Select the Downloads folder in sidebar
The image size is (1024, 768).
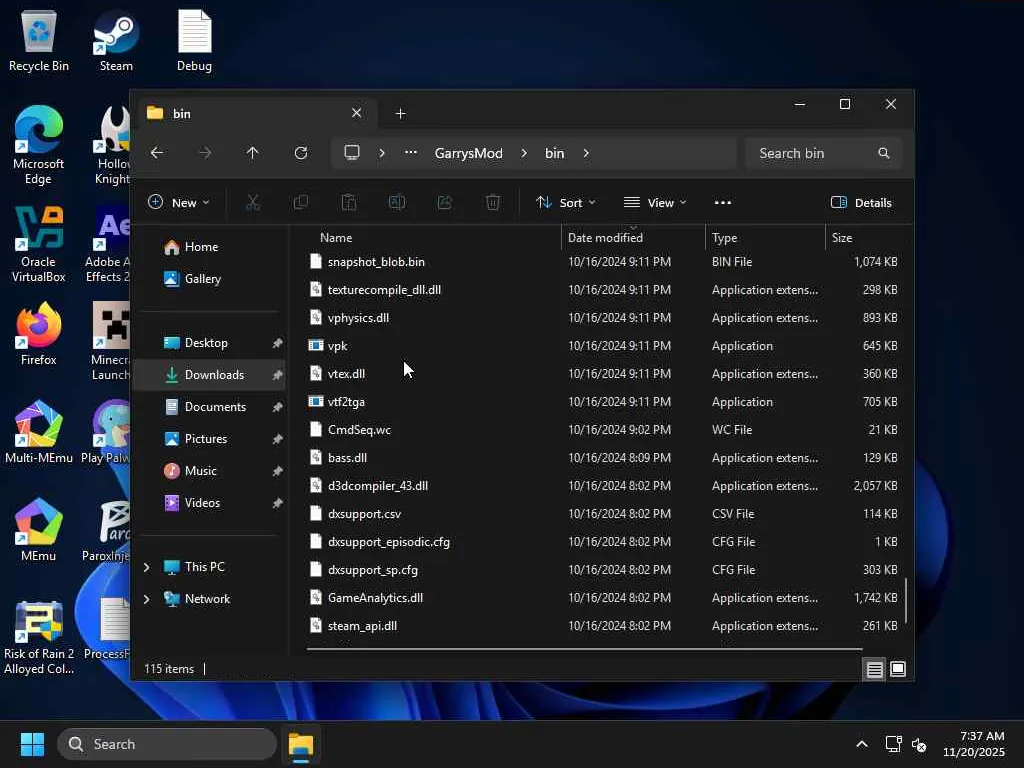214,375
